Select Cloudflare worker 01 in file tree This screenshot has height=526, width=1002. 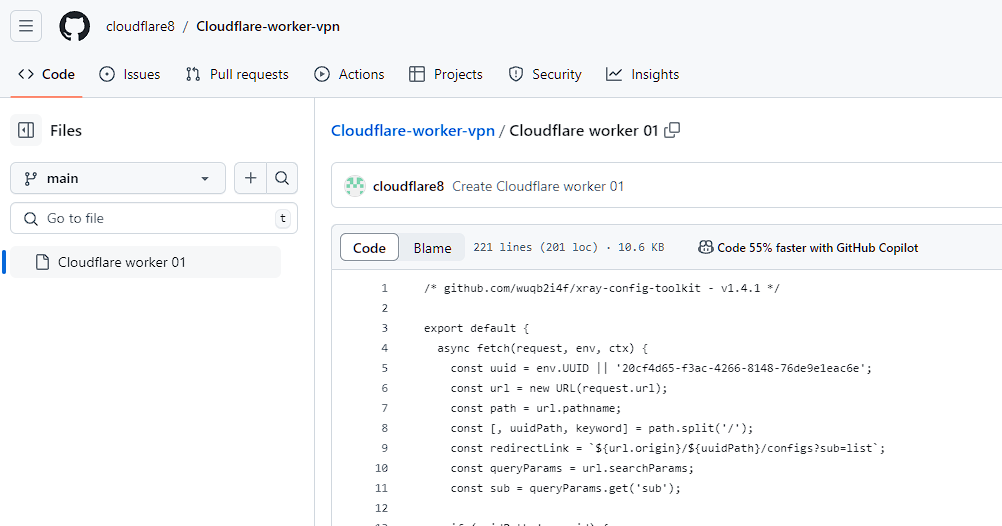[x=122, y=262]
